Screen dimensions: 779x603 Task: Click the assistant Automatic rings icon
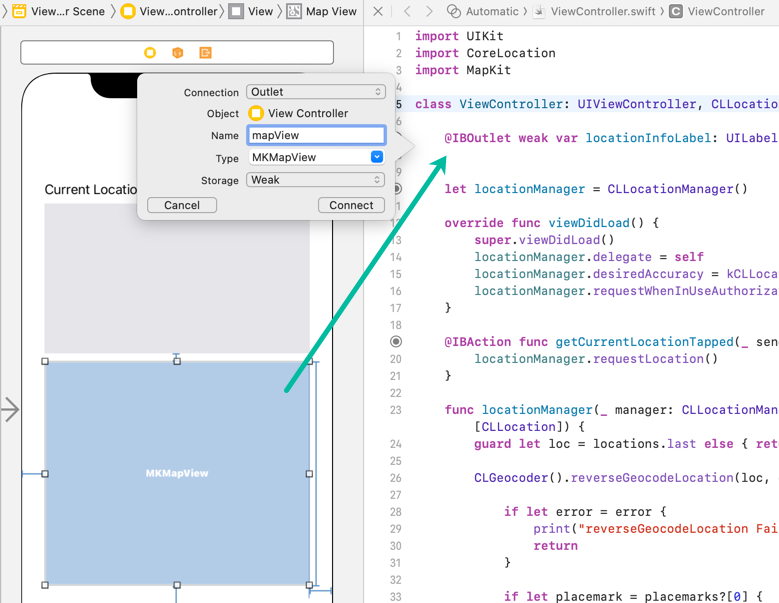[x=454, y=11]
